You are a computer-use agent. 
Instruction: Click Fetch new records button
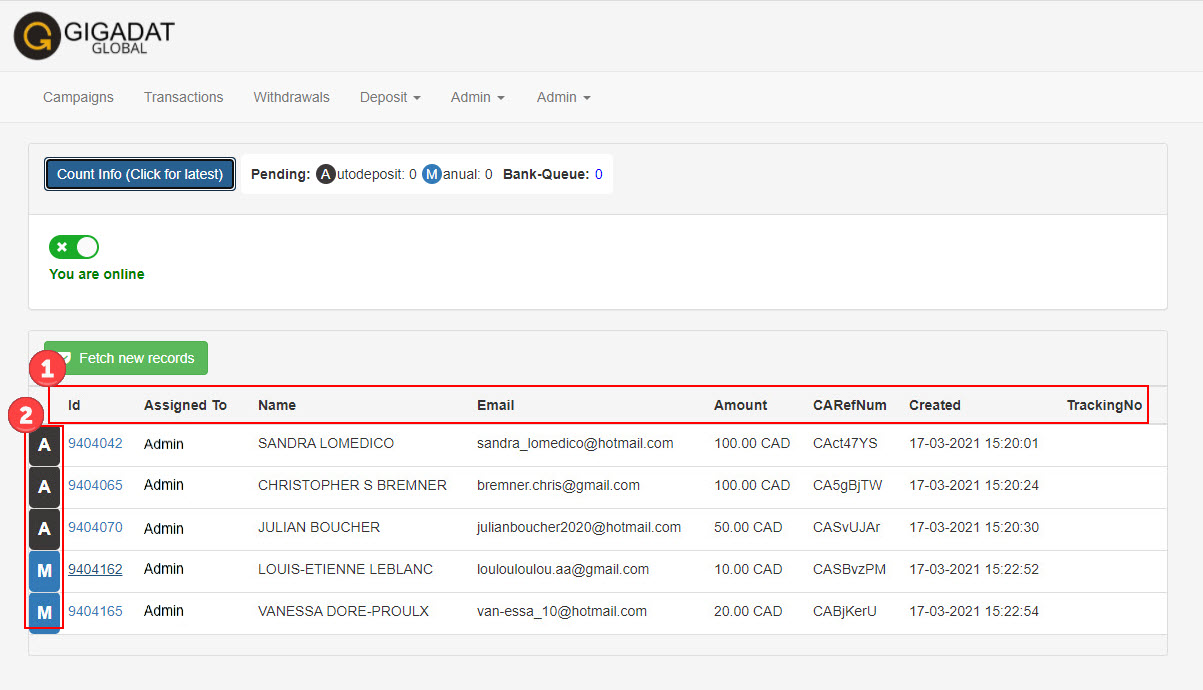coord(126,358)
